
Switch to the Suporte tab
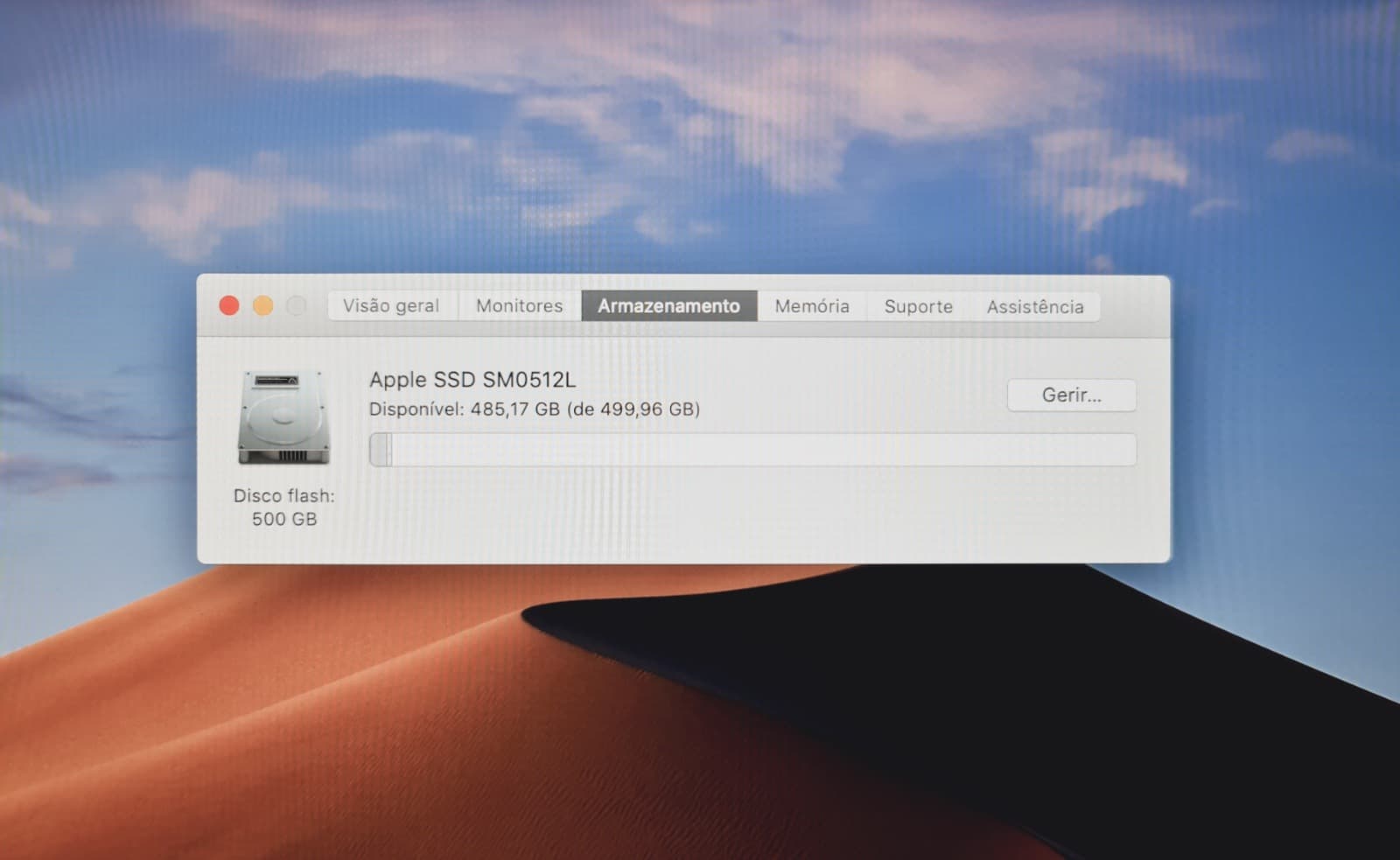(918, 306)
